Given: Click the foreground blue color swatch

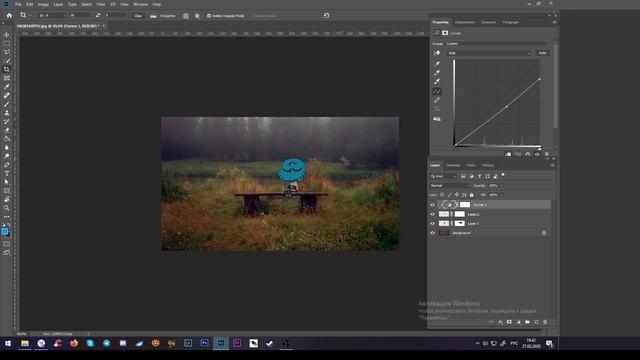Looking at the screenshot, I should (4, 231).
